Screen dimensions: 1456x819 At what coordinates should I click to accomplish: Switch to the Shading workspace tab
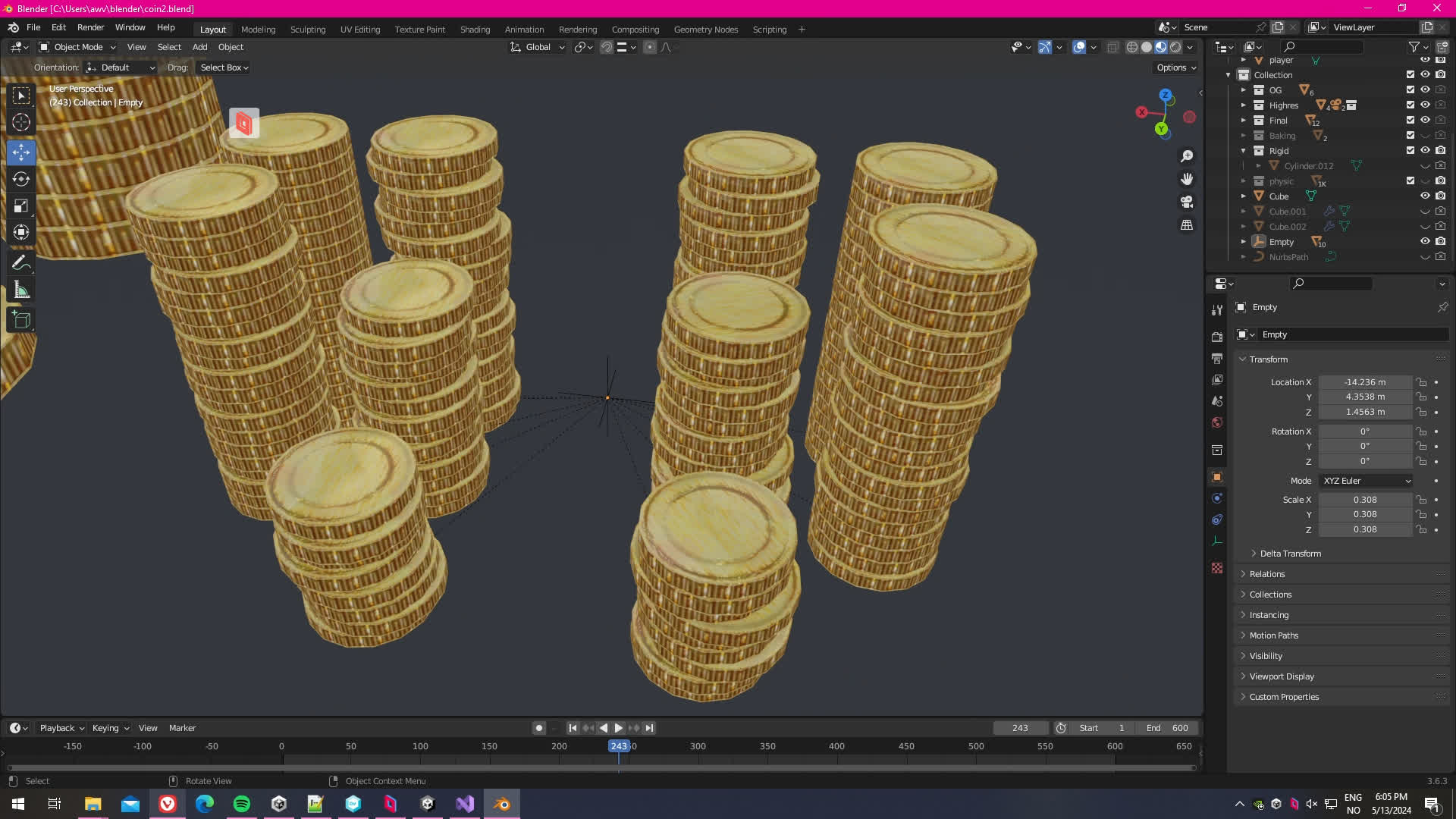[475, 30]
